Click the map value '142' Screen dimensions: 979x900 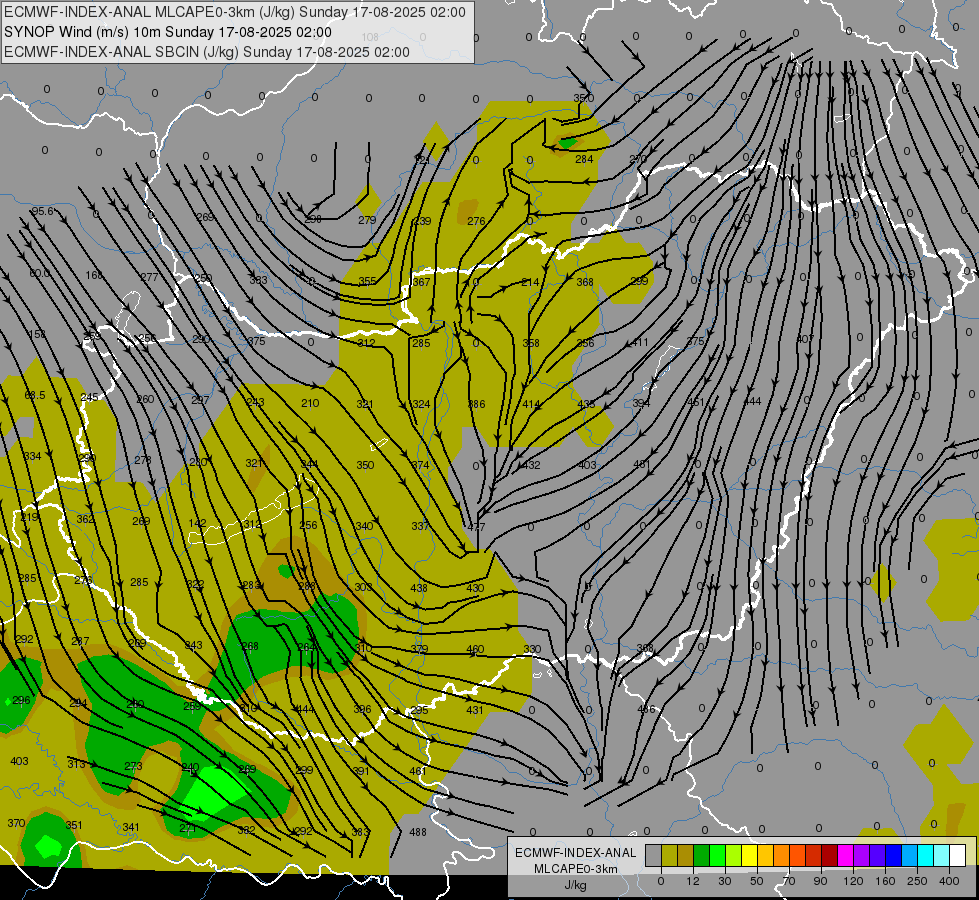[197, 523]
